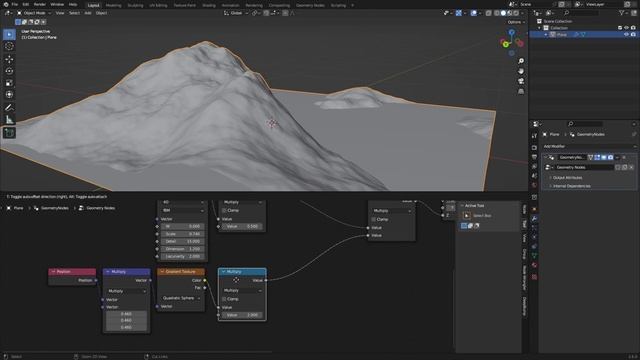Open the Modifier properties wrench tab
The width and height of the screenshot is (640, 360).
(534, 219)
